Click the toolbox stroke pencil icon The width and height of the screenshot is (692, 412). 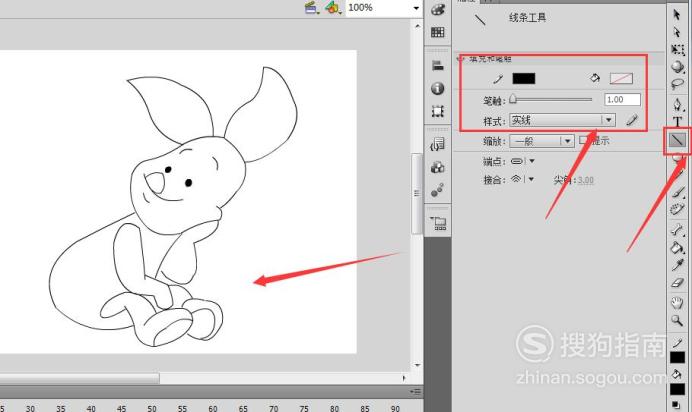tap(677, 343)
